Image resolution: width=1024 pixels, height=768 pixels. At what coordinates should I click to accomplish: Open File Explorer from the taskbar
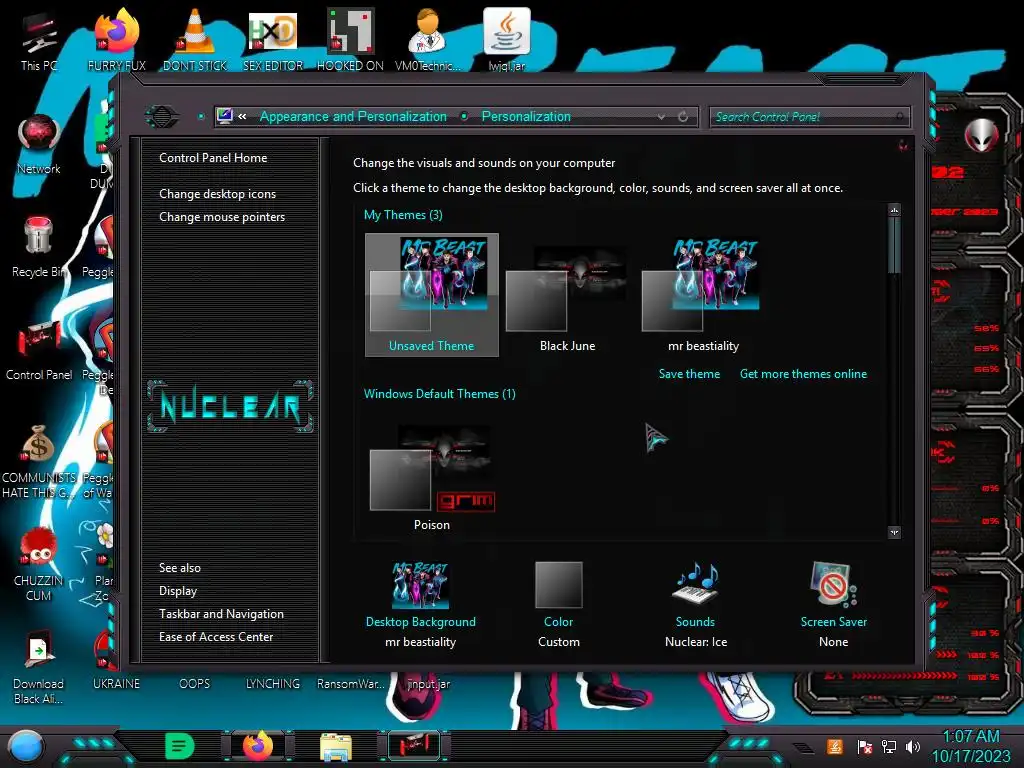(x=336, y=746)
